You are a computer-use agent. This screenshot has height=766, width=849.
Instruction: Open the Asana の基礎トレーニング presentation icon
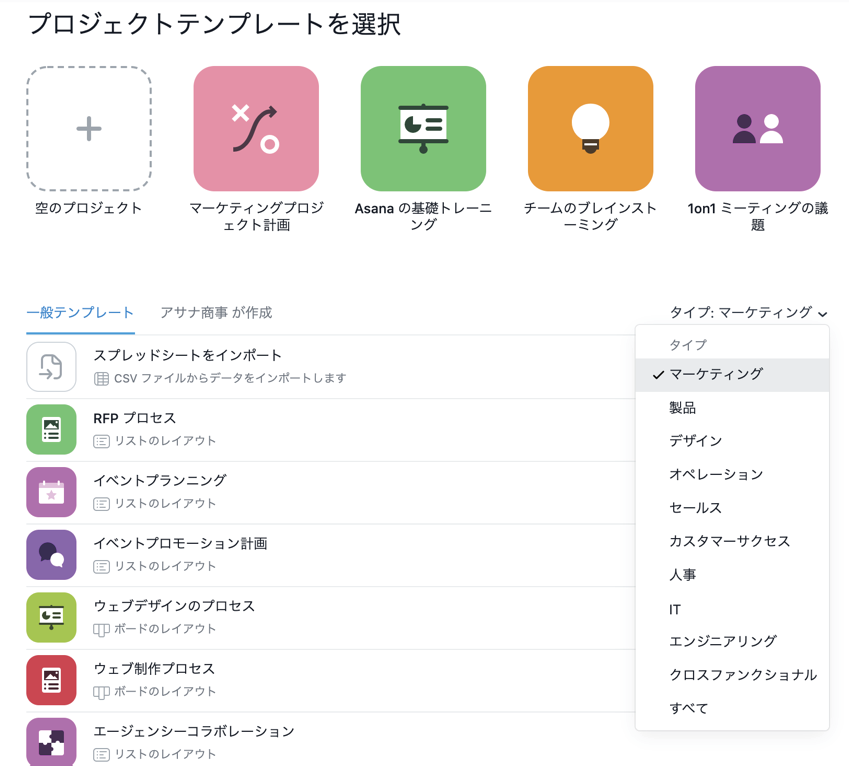pos(423,128)
